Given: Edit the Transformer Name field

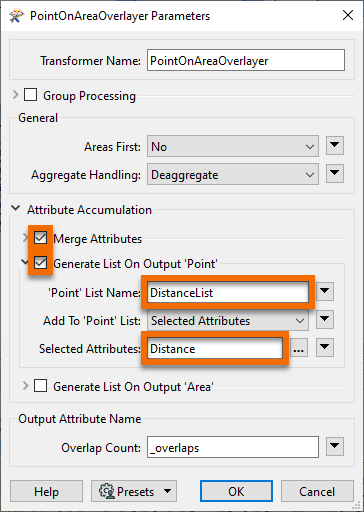Looking at the screenshot, I should (246, 60).
